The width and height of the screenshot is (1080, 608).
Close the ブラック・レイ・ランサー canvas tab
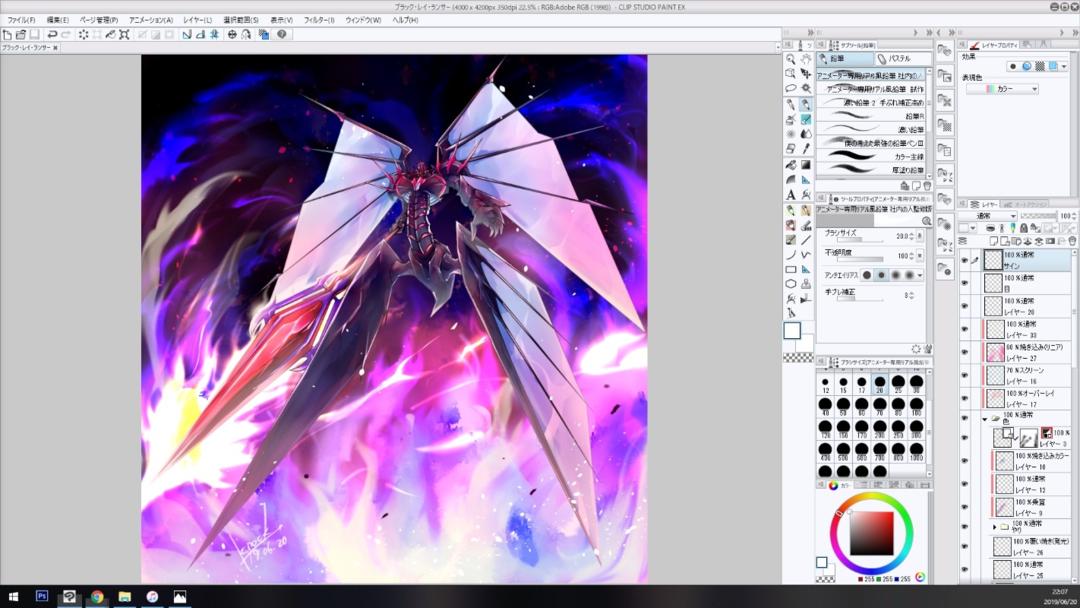pos(56,48)
